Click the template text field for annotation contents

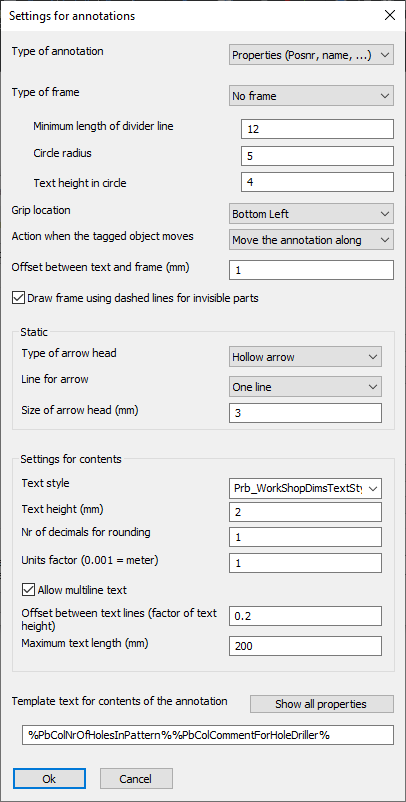point(208,735)
